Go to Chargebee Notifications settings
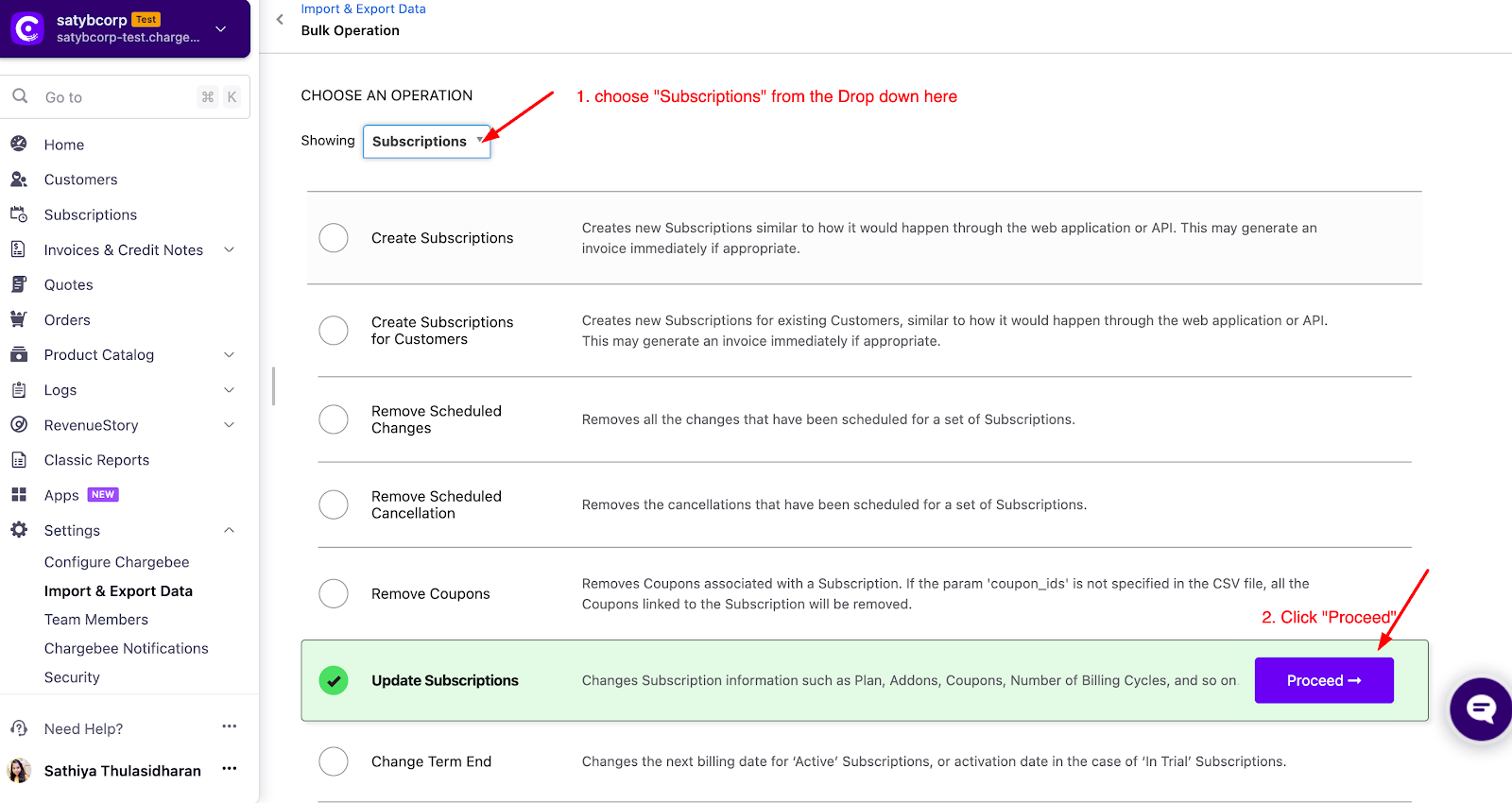 [x=127, y=648]
